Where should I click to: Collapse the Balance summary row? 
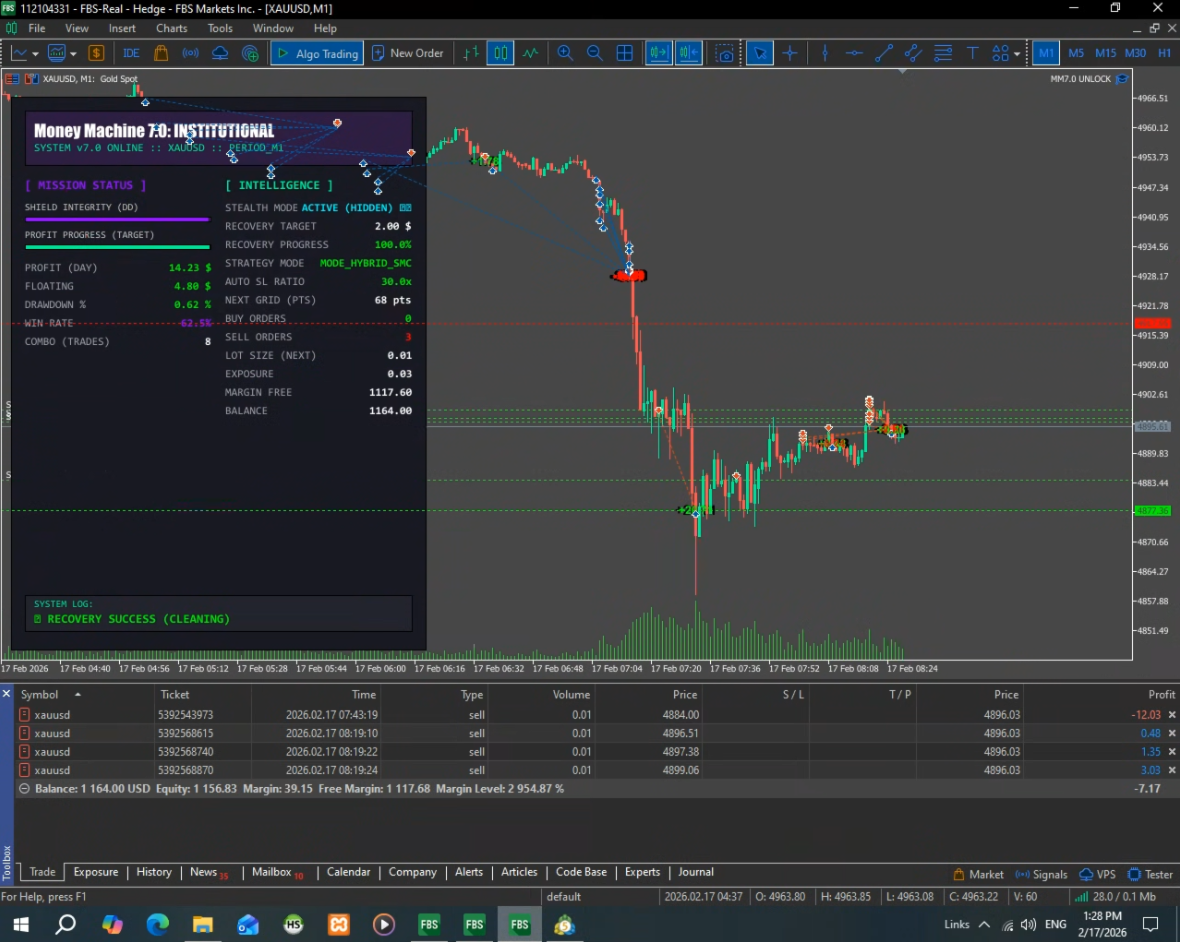coord(24,789)
